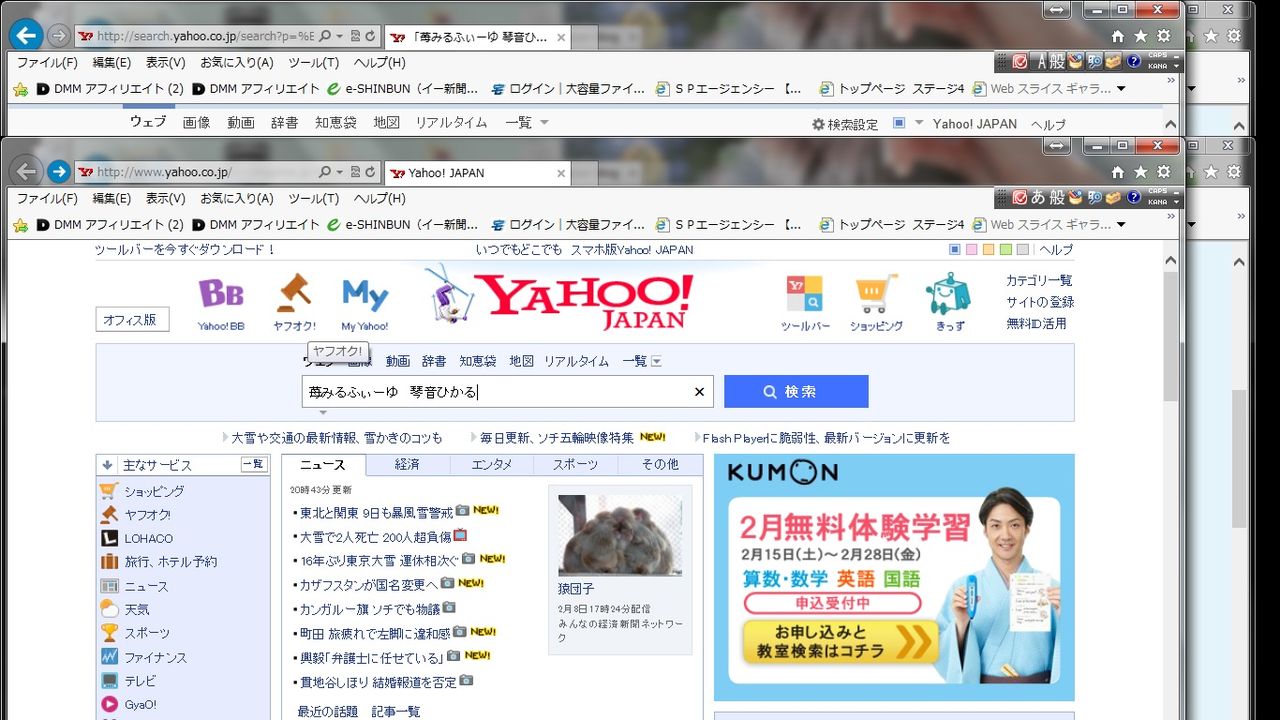
Task: Toggle KANA lock in front window IME bar
Action: point(1157,202)
